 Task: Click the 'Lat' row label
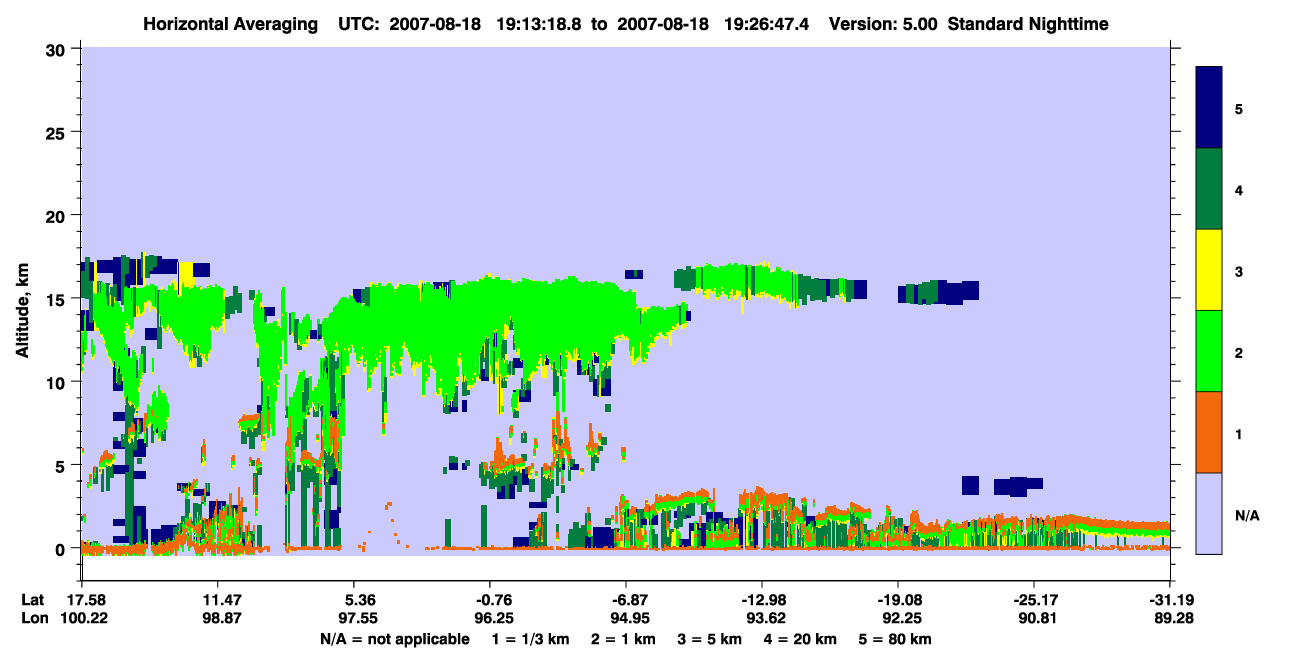click(32, 600)
